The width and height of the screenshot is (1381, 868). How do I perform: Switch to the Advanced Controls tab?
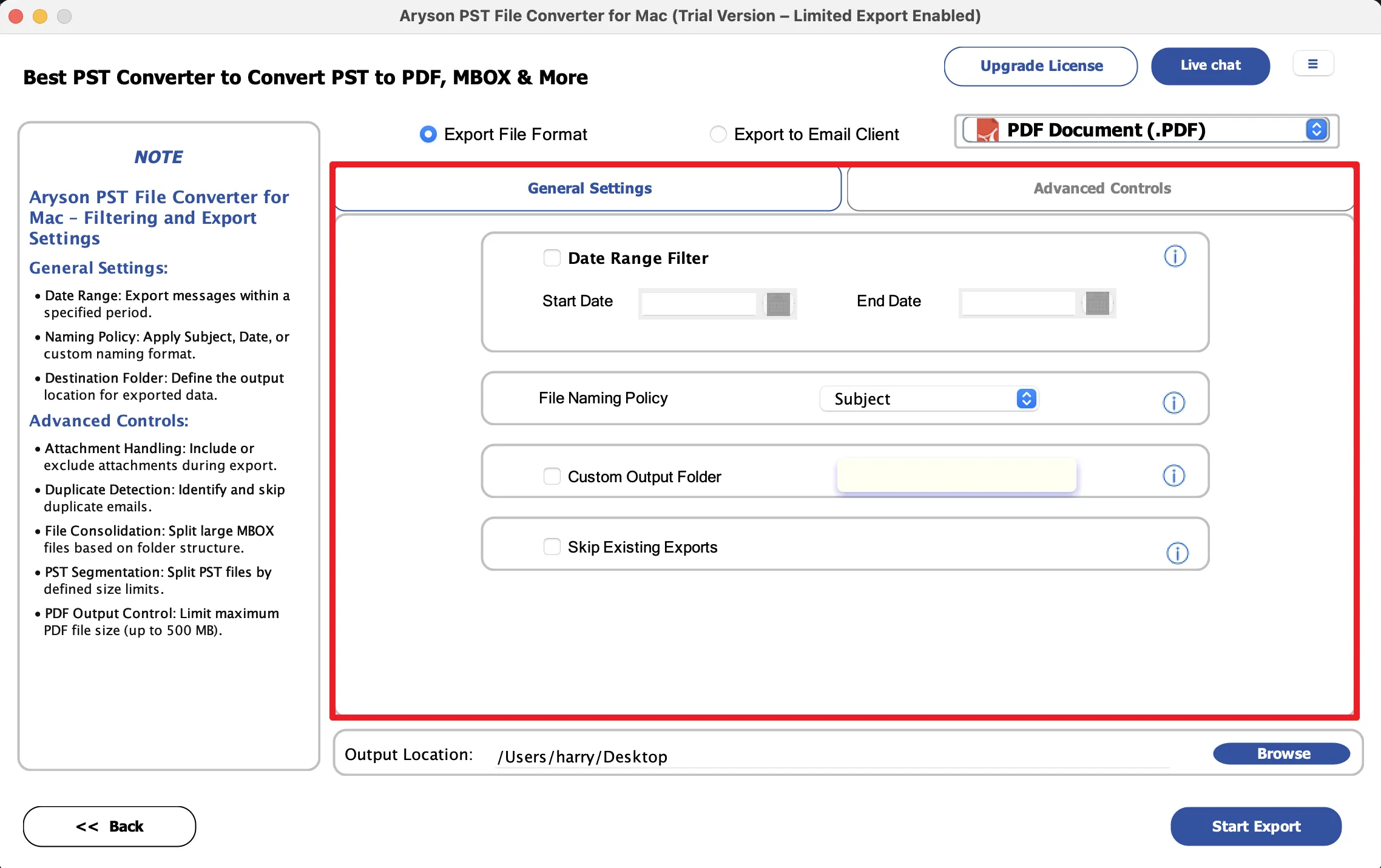click(1101, 189)
